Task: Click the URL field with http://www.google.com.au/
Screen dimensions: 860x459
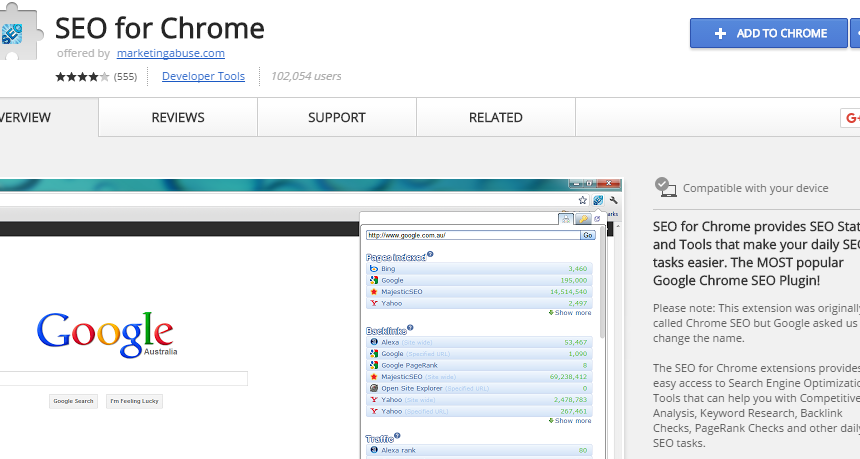Action: (473, 235)
